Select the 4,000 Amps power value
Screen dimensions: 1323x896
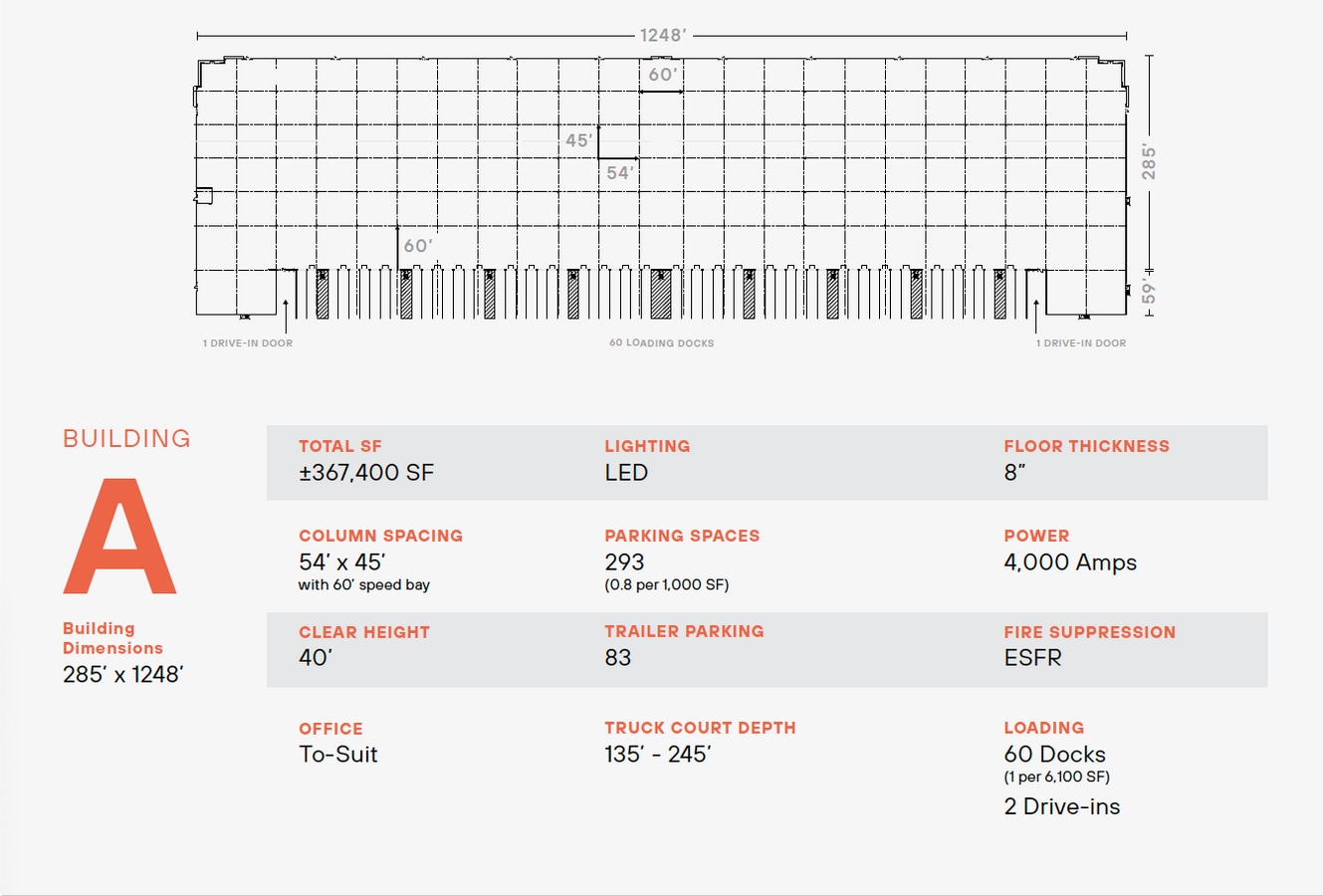1069,562
